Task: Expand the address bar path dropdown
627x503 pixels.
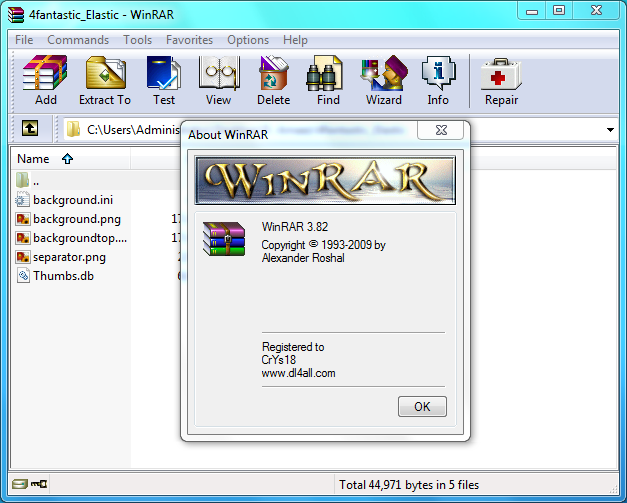Action: click(x=610, y=130)
